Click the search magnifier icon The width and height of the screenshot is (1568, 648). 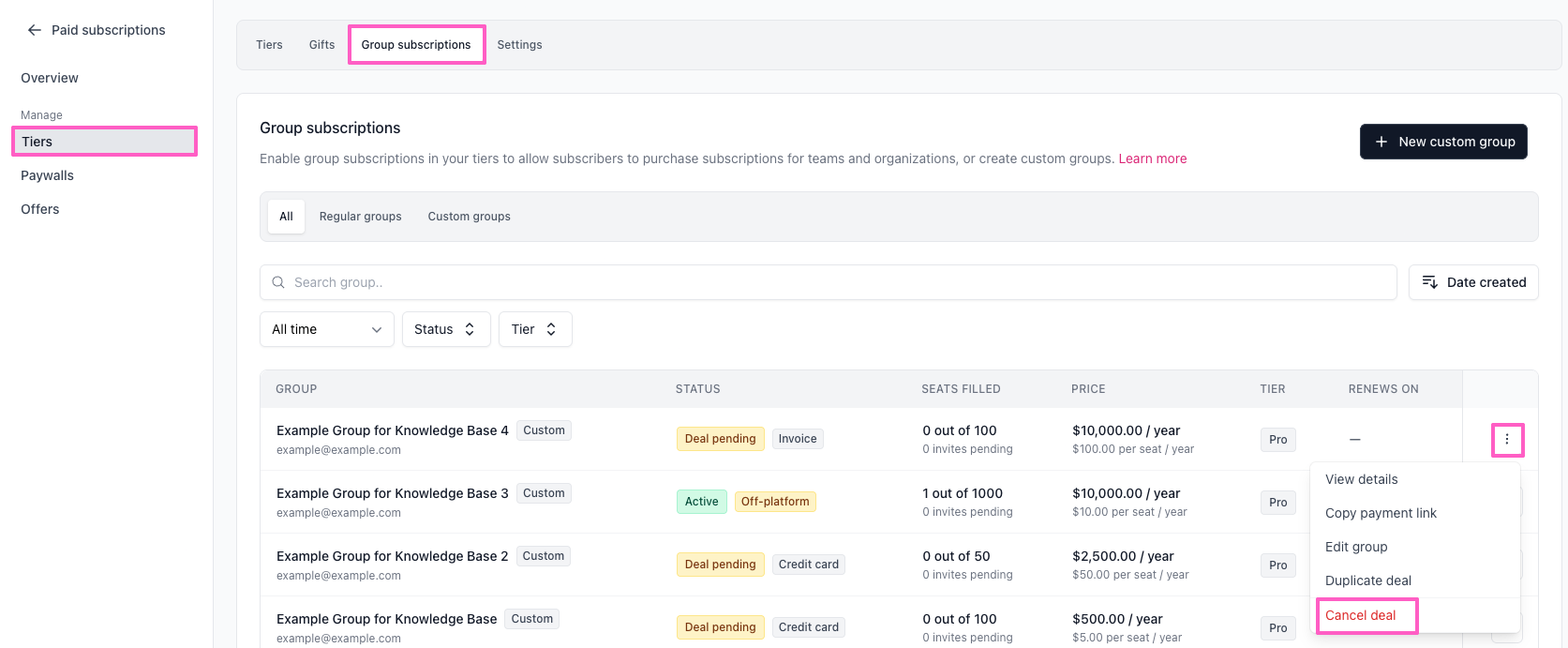[x=278, y=282]
